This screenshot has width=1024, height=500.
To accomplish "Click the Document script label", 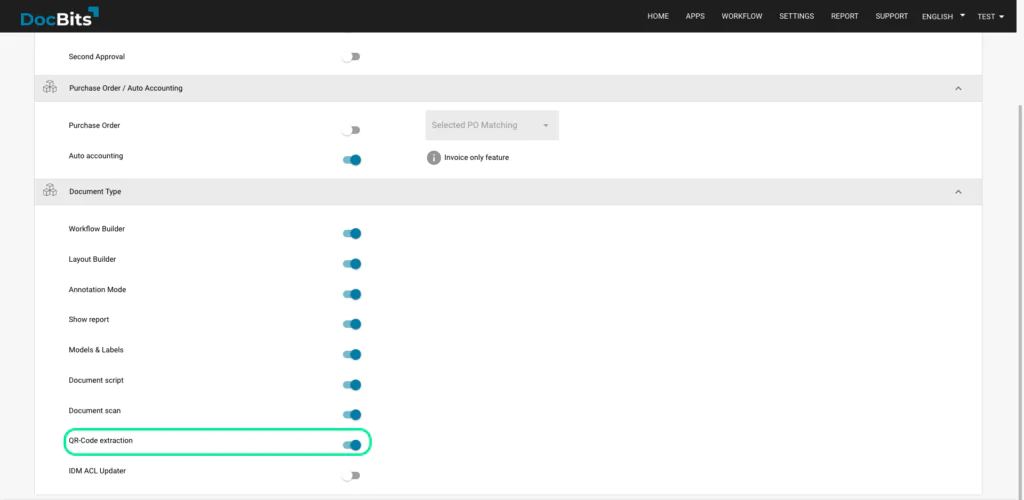I will coord(96,380).
